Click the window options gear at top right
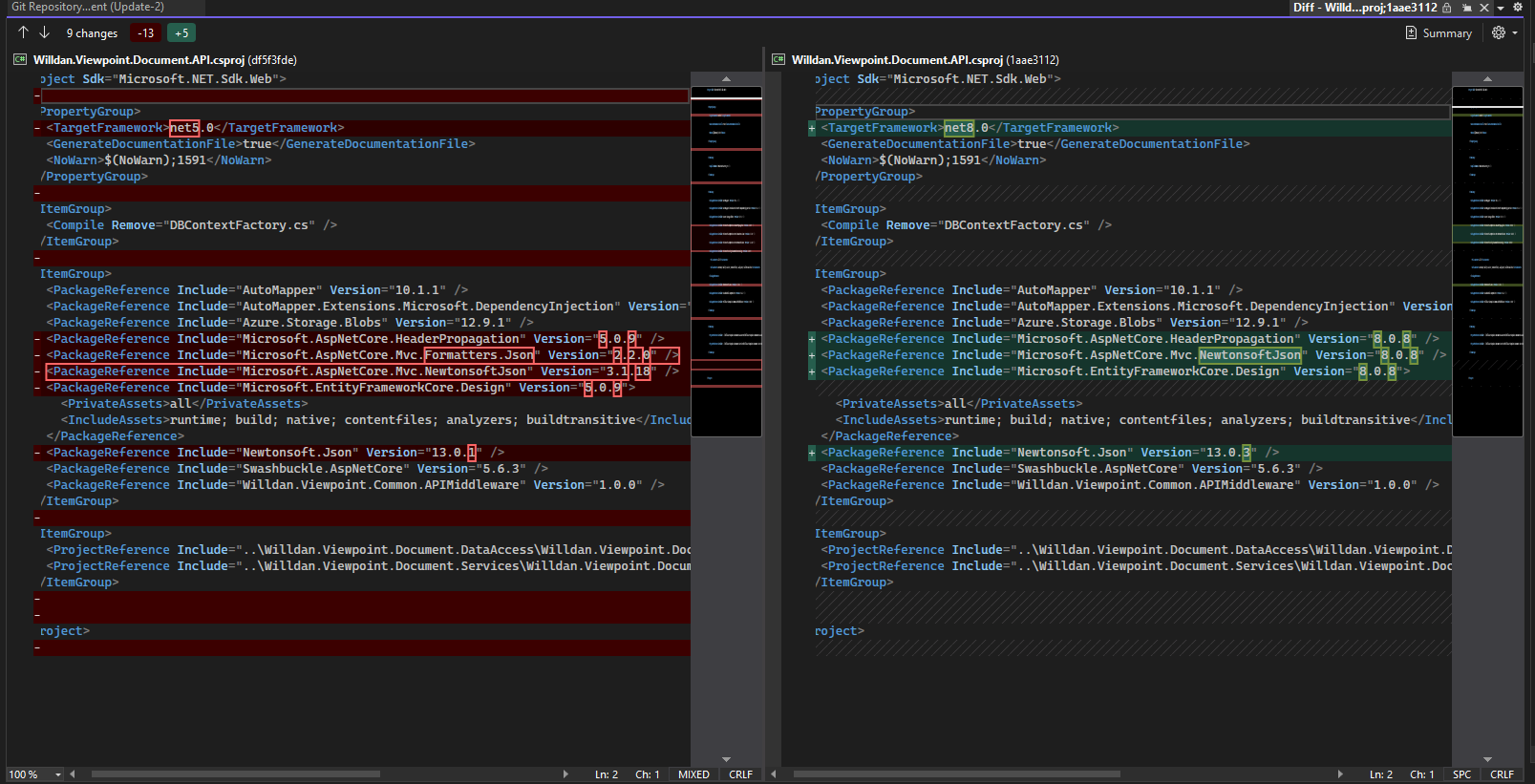1535x784 pixels. coord(1517,7)
